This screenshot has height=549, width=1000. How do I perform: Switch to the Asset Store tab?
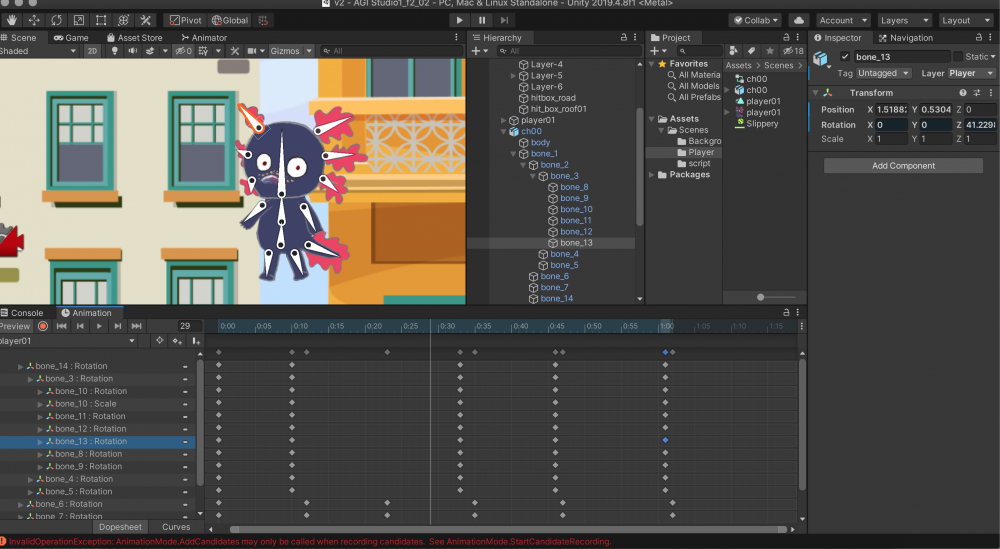[135, 38]
